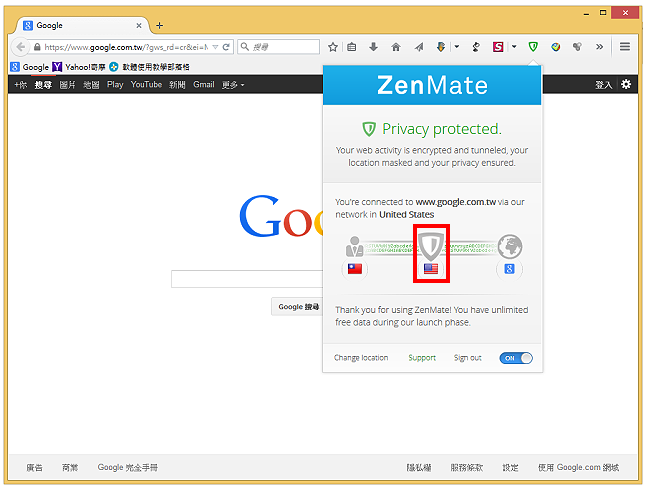The height and width of the screenshot is (492, 653).
Task: Expand the orange shield icon dropdown arrow
Action: coord(457,47)
